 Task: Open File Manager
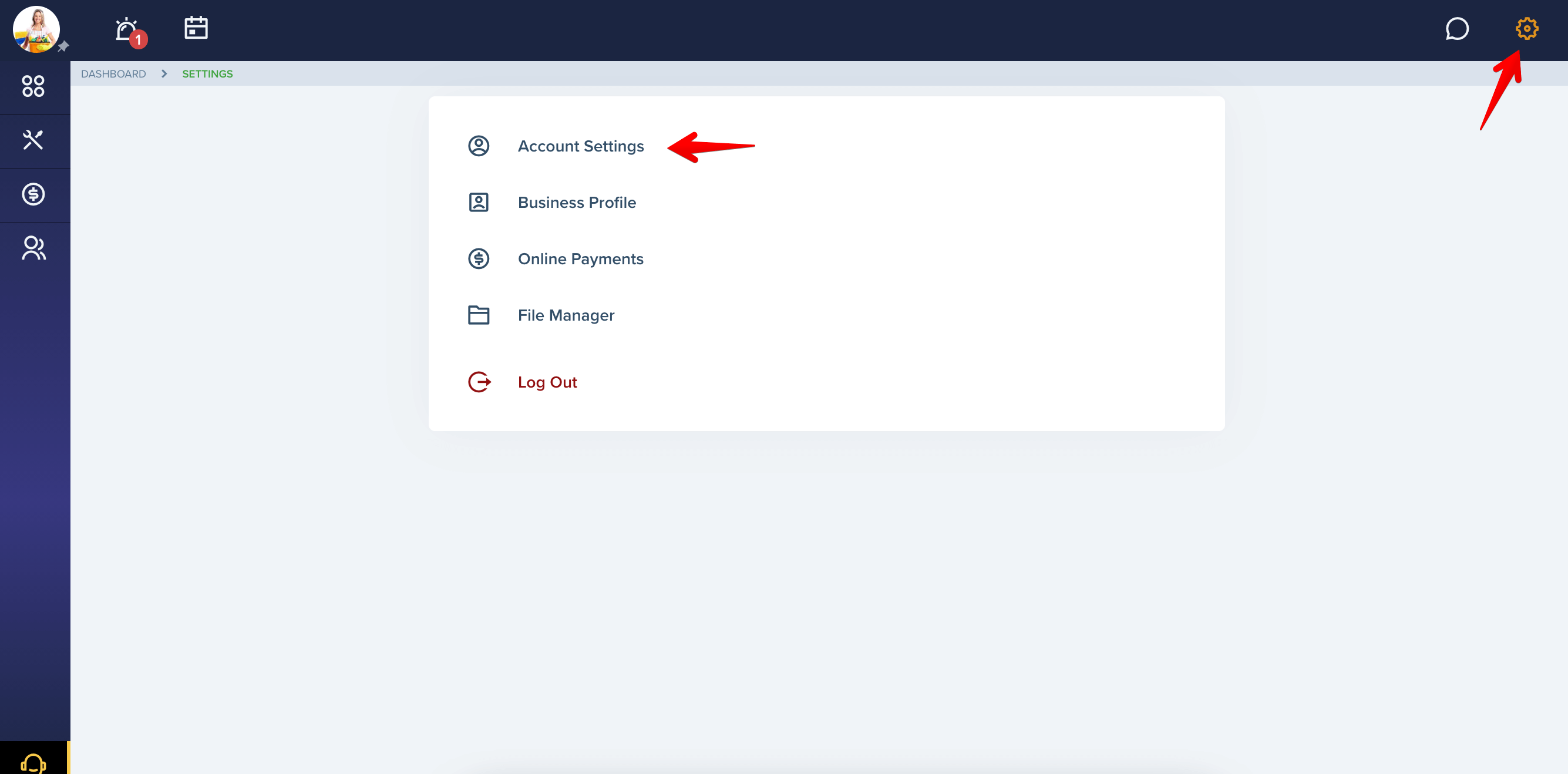click(x=566, y=315)
